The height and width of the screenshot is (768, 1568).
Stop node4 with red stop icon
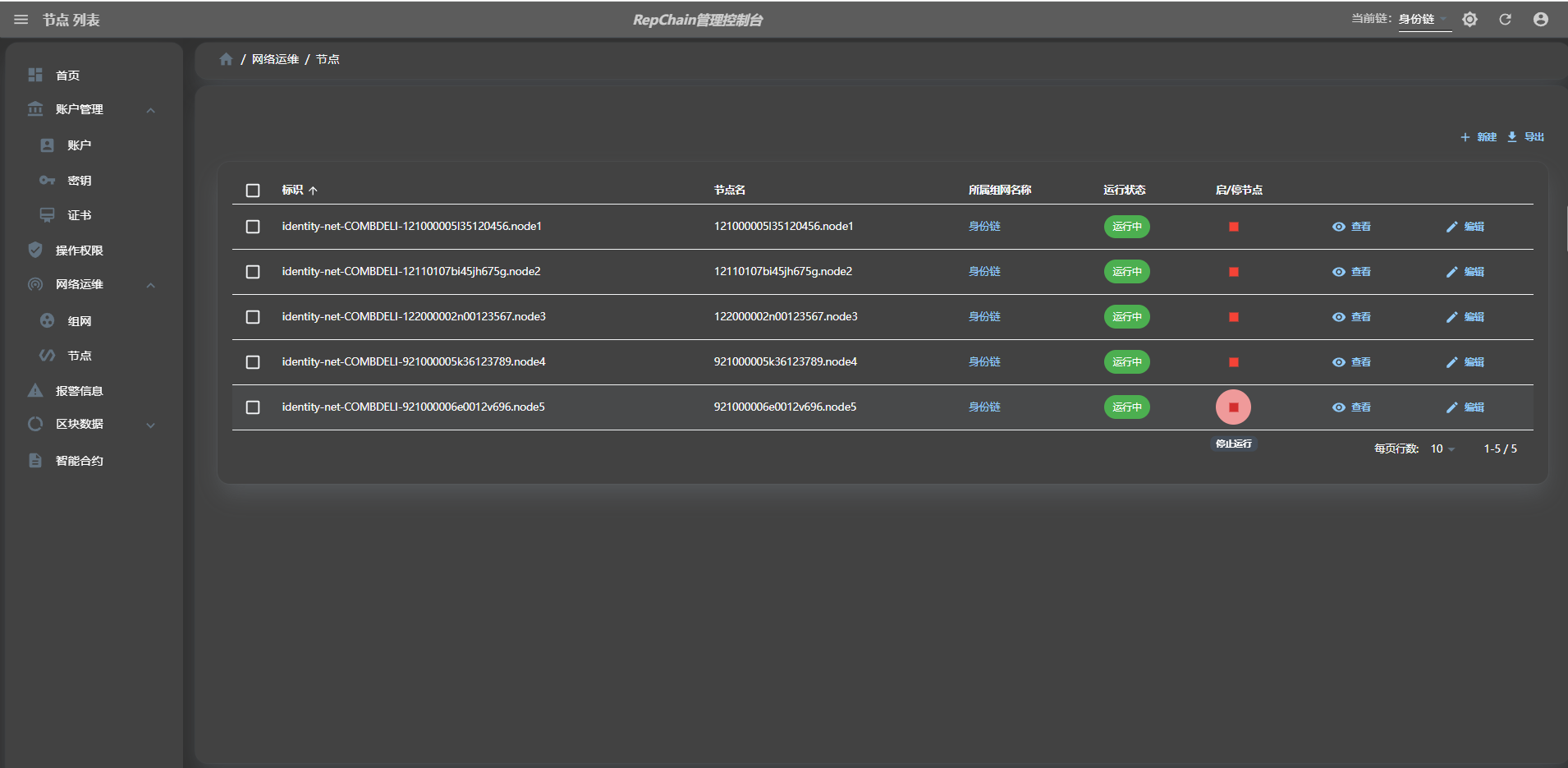(1233, 362)
